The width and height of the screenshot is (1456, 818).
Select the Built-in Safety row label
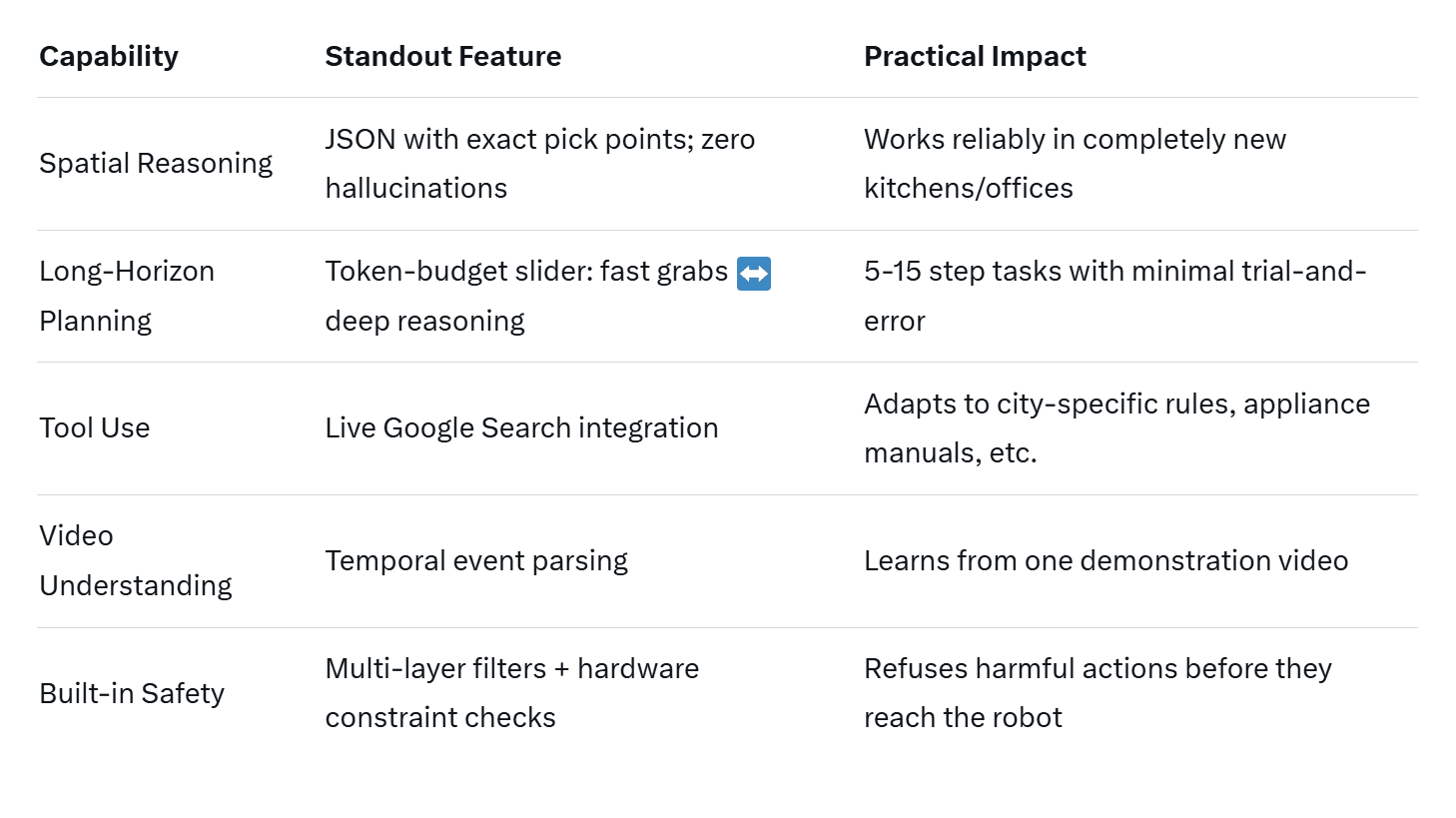pyautogui.click(x=132, y=693)
